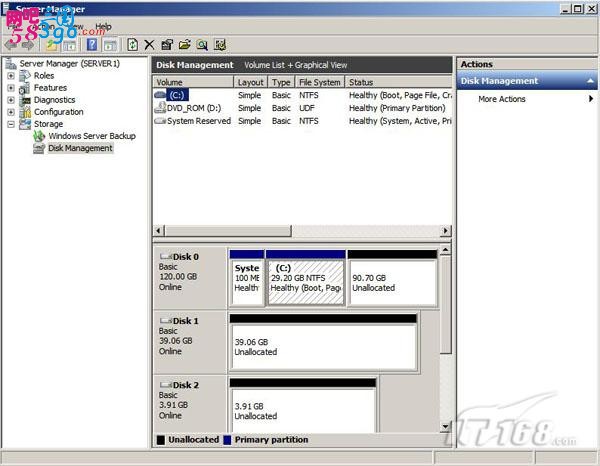Click the Settings wizard toolbar icon
Image resolution: width=600 pixels, height=466 pixels.
tap(220, 45)
